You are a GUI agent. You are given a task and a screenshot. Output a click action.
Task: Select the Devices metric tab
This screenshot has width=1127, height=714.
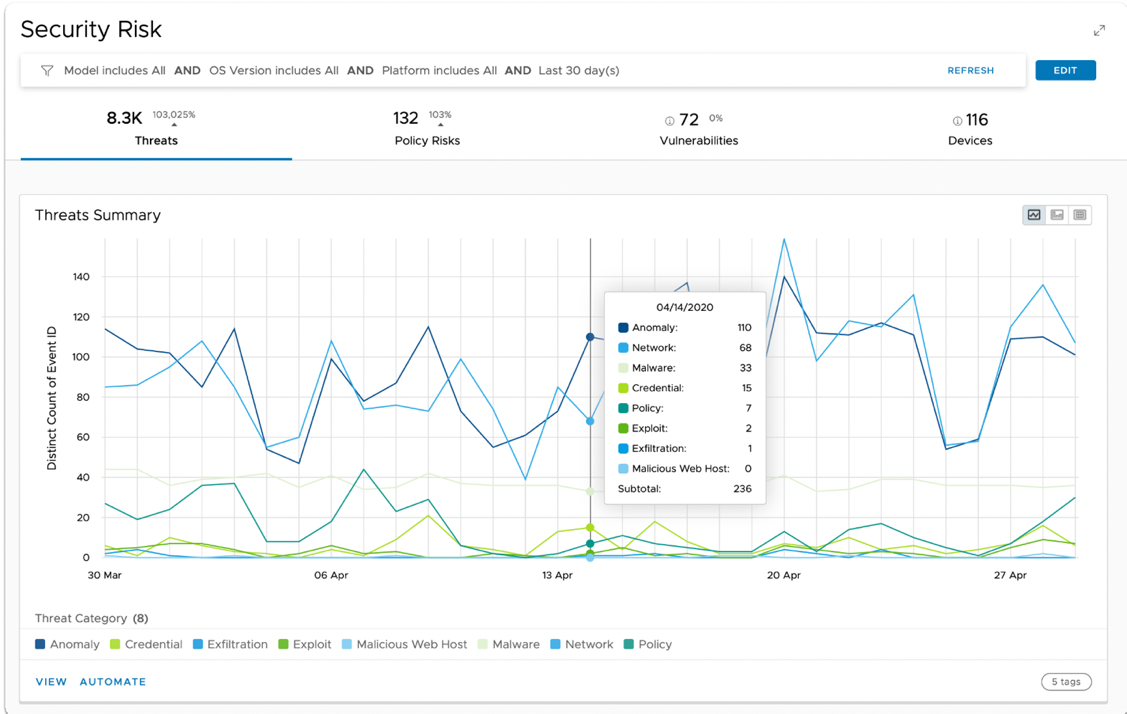tap(969, 130)
